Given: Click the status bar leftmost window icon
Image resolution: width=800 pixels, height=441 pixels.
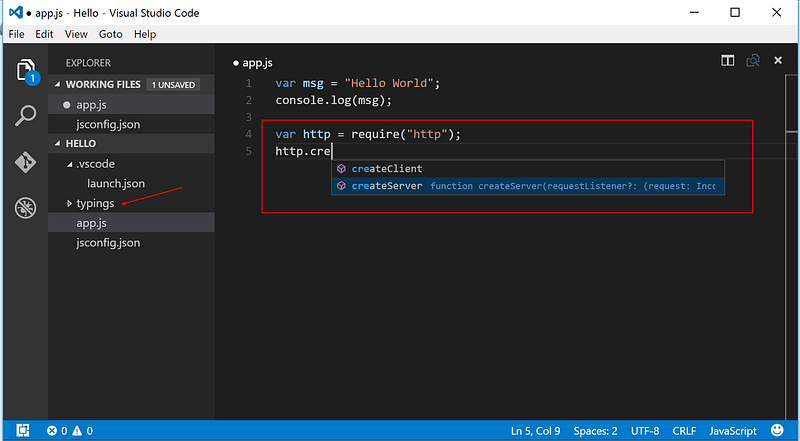Looking at the screenshot, I should point(23,430).
